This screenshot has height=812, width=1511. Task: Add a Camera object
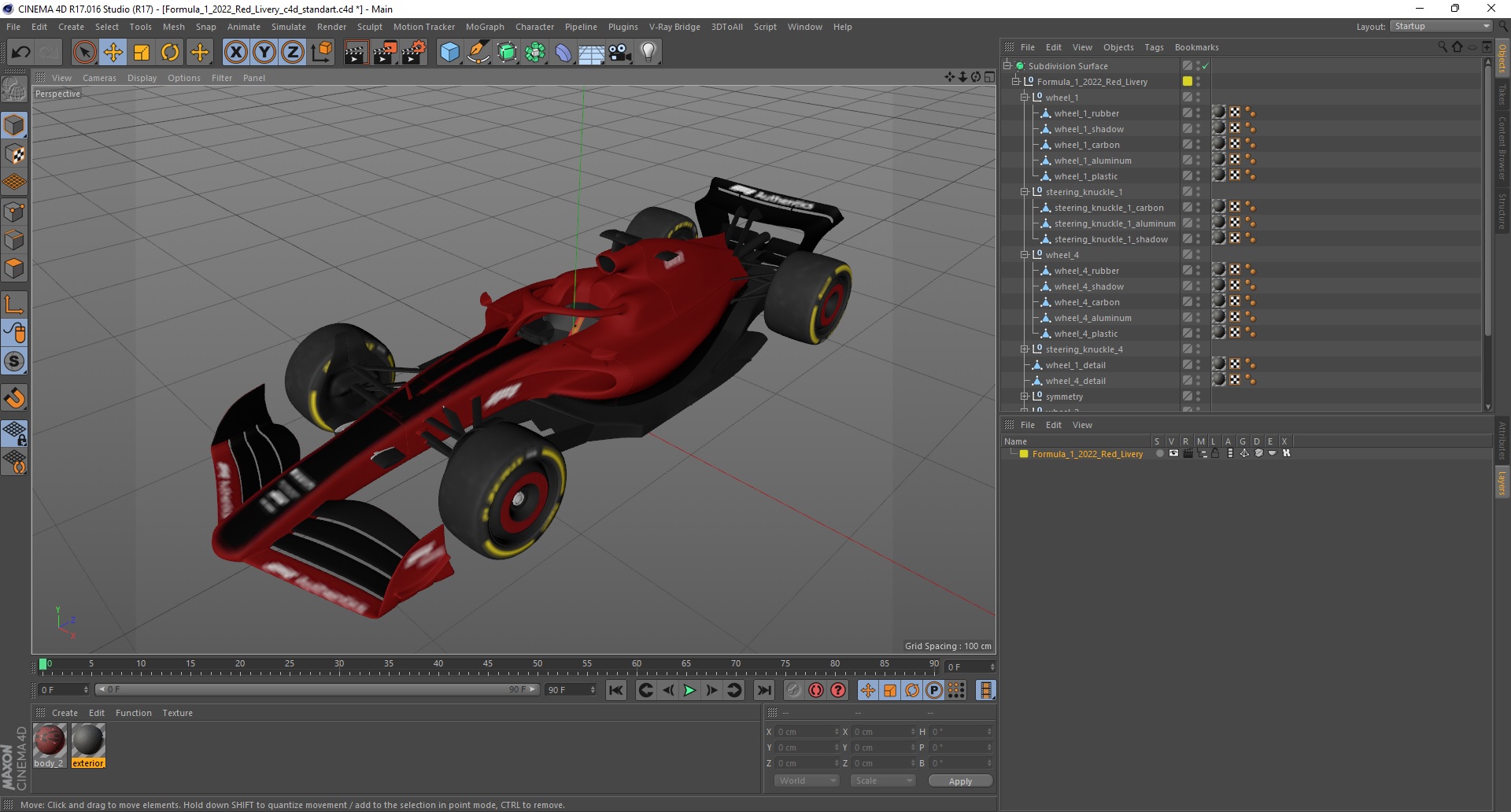pyautogui.click(x=620, y=53)
